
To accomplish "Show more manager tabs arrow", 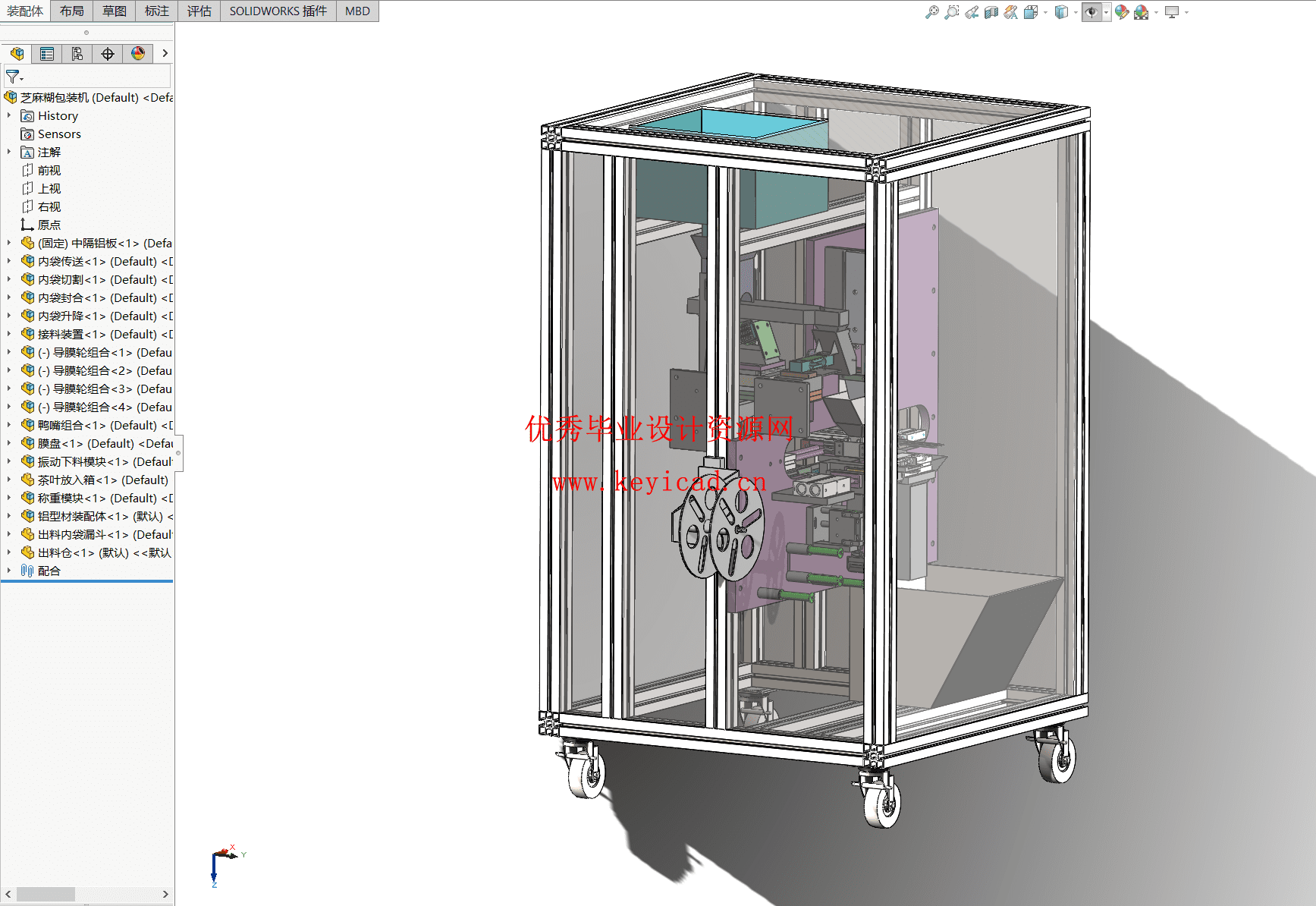I will (165, 54).
